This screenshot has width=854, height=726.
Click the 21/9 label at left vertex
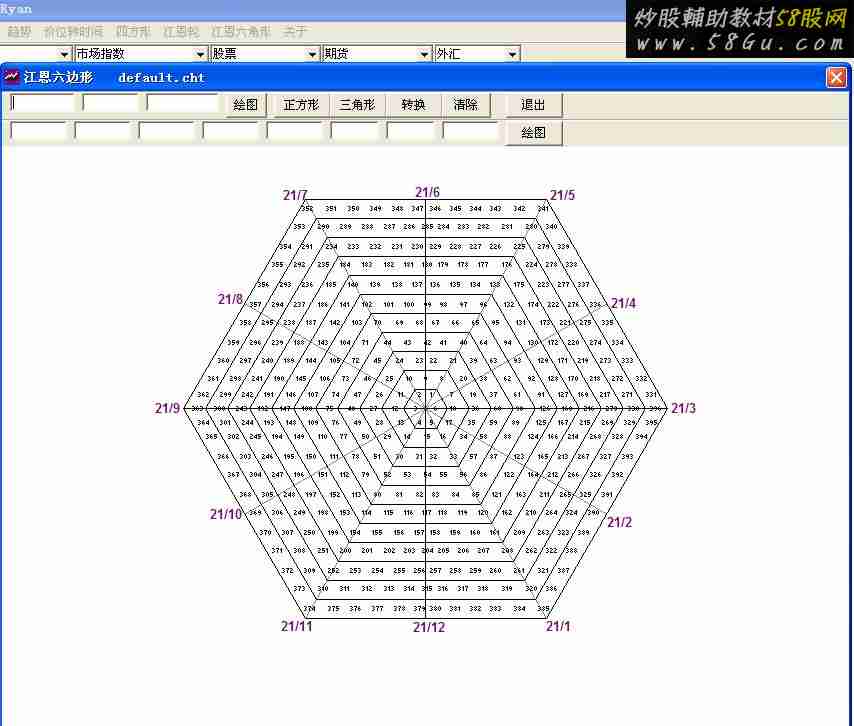167,408
